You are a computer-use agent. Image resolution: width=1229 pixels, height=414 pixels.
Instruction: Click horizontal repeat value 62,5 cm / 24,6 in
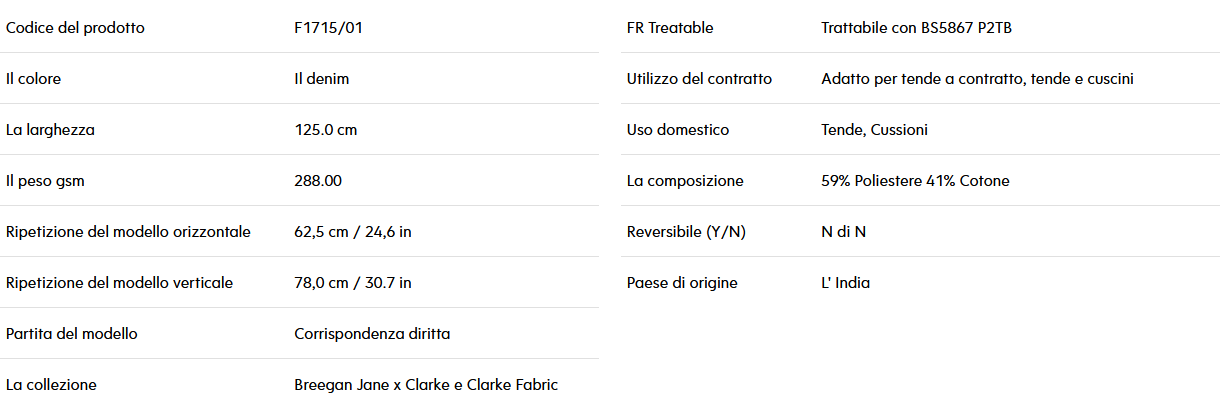(353, 232)
